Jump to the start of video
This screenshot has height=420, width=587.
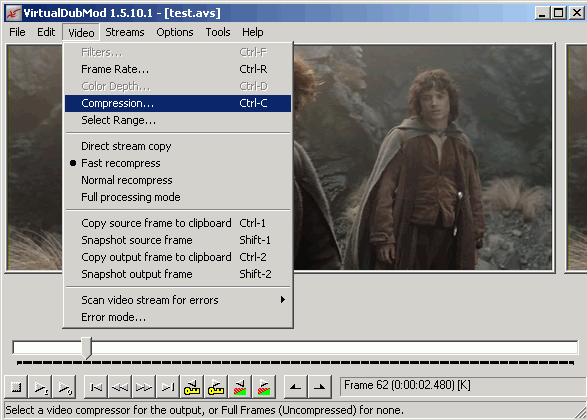(96, 387)
